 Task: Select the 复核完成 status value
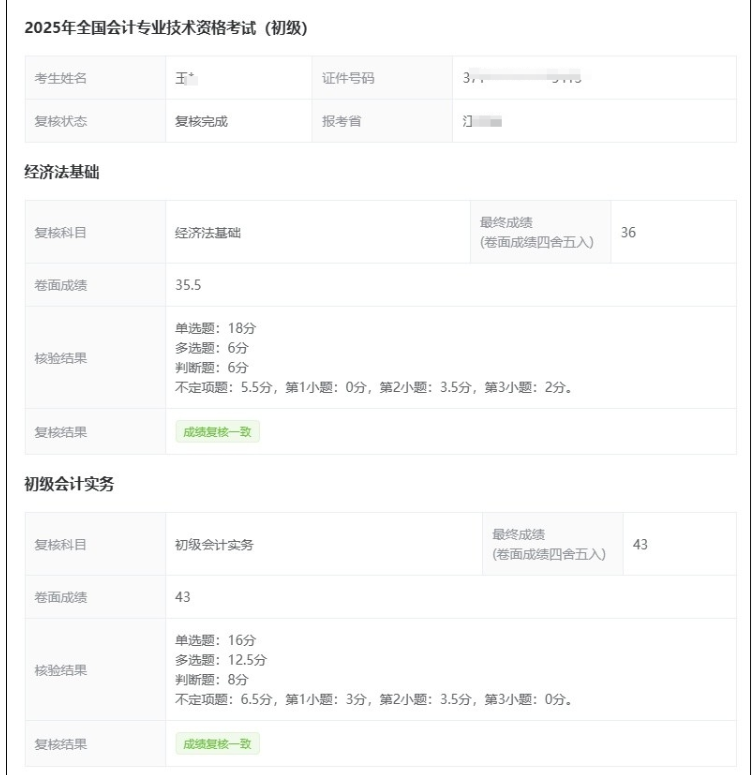(x=204, y=122)
